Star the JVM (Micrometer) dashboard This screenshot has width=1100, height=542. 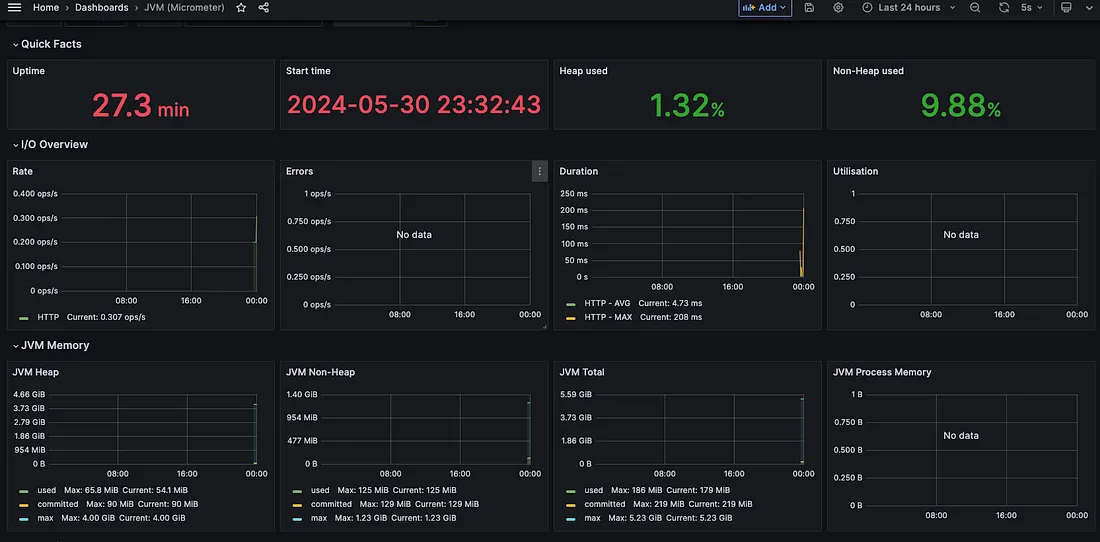[241, 8]
